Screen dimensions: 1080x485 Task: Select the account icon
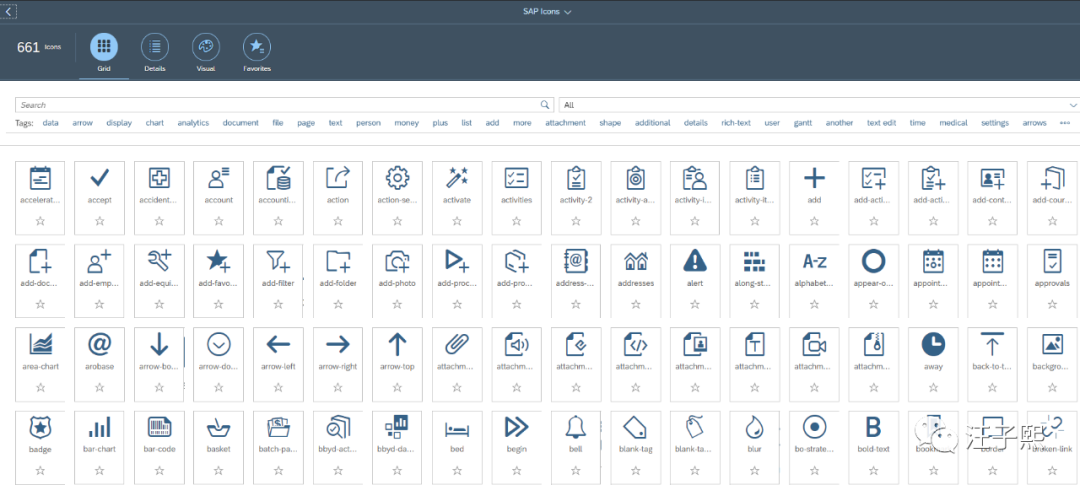[x=218, y=178]
